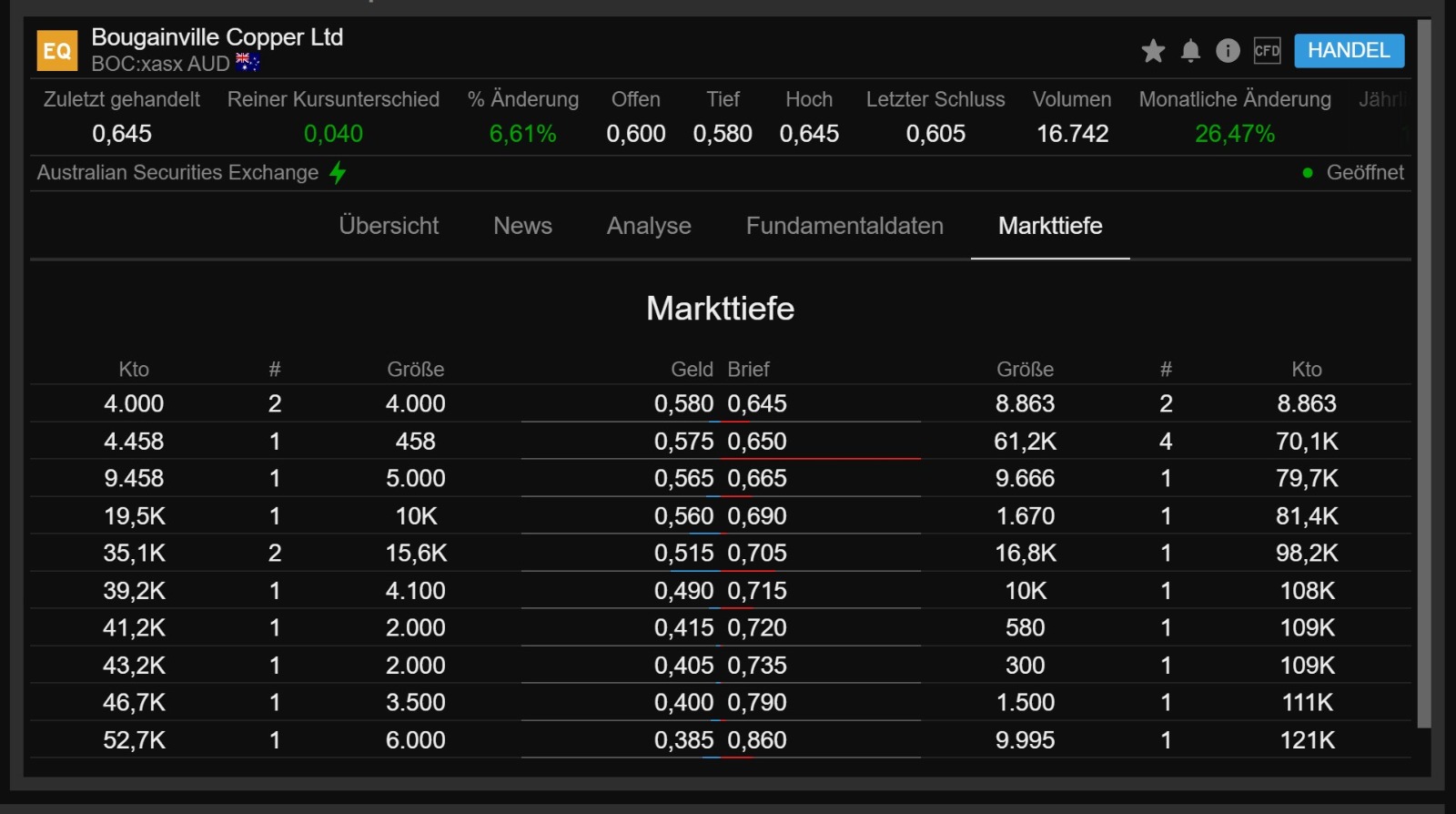Click the CFD icon
This screenshot has height=814, width=1456.
(x=1267, y=51)
